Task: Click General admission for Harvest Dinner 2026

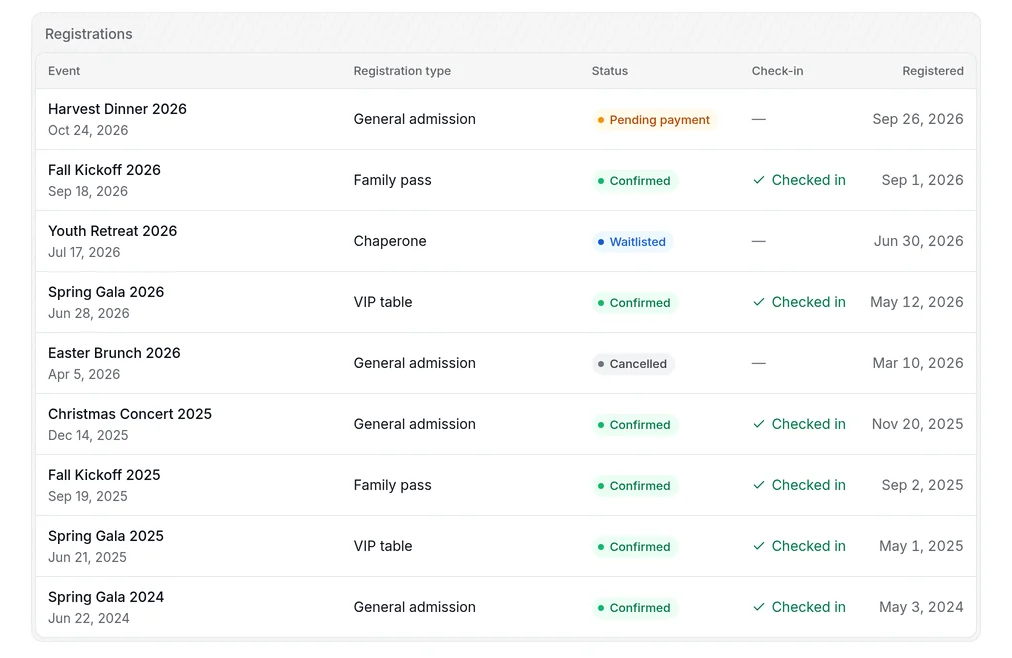Action: click(x=414, y=119)
